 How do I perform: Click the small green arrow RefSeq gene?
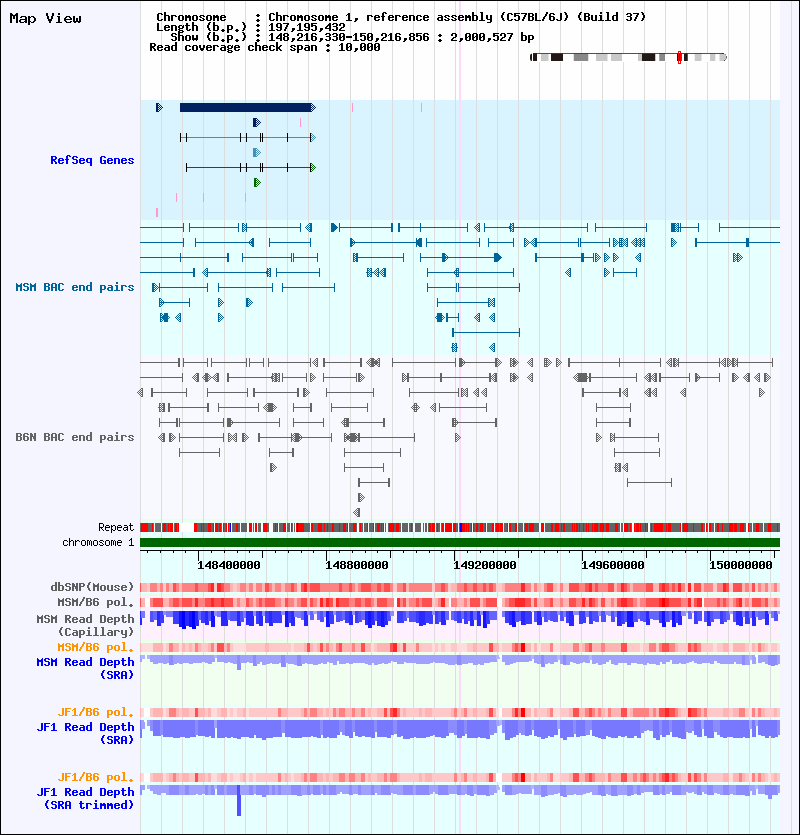tap(257, 183)
